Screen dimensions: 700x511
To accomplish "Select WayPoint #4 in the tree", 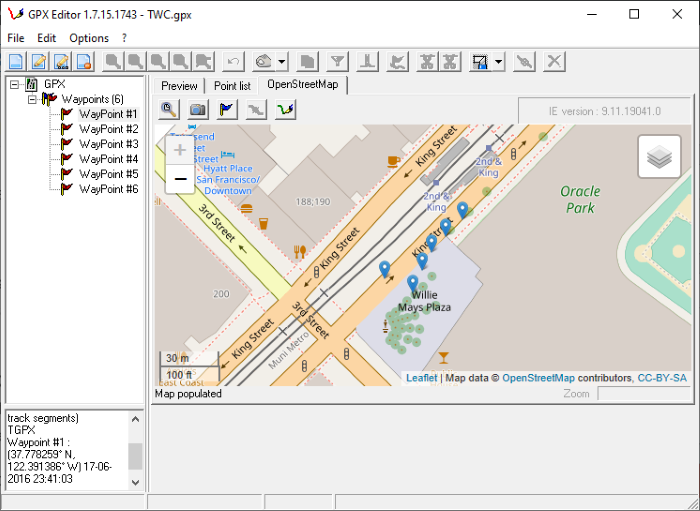I will point(108,159).
